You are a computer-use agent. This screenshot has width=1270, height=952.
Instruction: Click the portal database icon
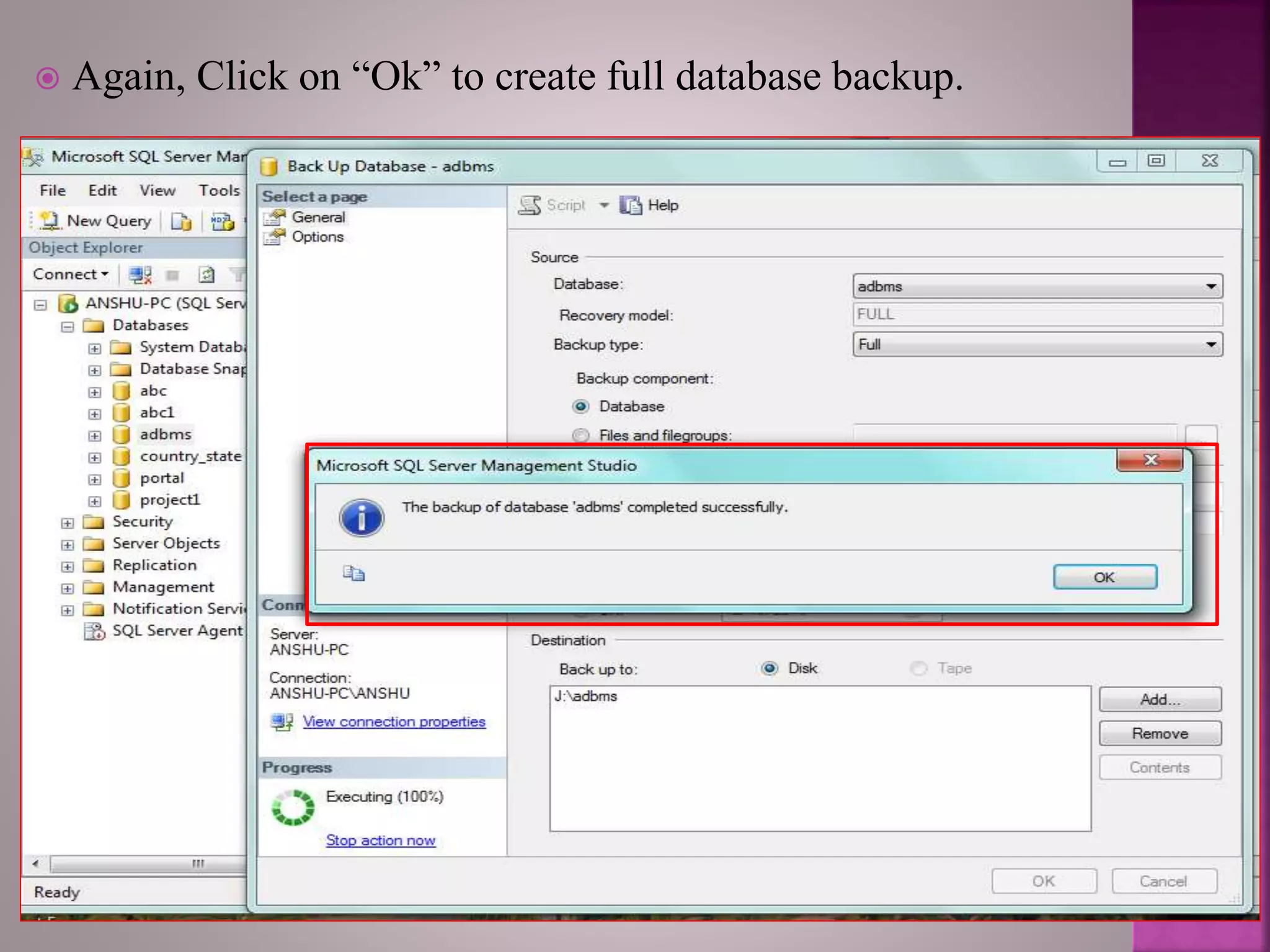[x=122, y=478]
